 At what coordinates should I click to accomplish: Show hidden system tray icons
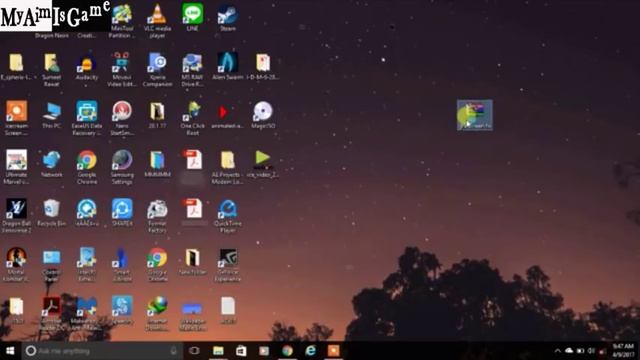click(x=557, y=351)
